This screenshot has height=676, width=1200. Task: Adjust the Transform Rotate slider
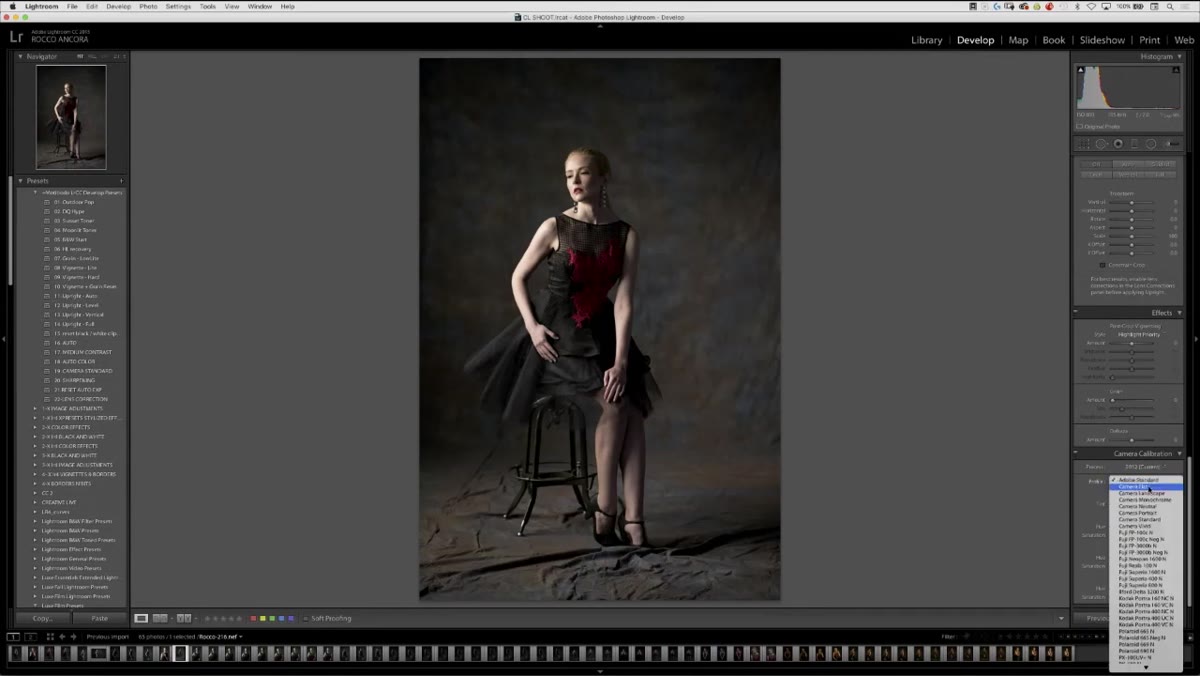(x=1131, y=219)
